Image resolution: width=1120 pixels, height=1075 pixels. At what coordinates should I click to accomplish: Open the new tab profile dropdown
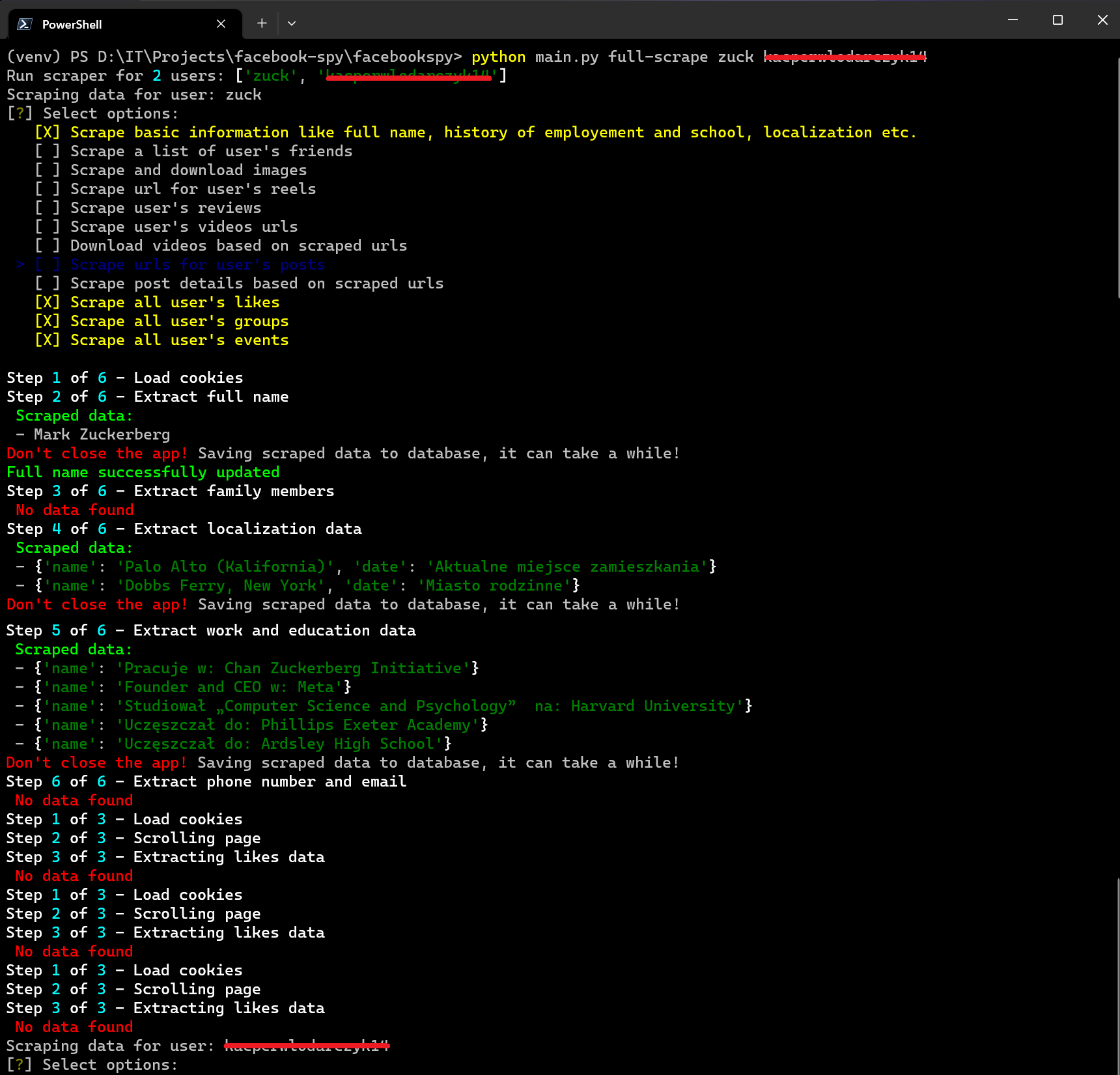(292, 23)
